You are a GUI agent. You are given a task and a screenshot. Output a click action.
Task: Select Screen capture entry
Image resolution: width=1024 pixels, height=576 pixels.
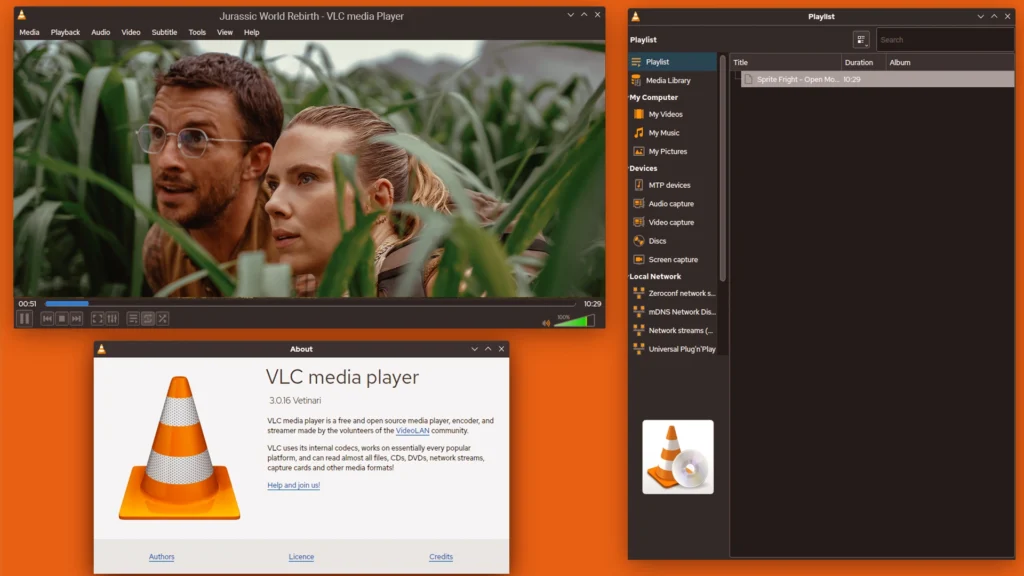(673, 260)
